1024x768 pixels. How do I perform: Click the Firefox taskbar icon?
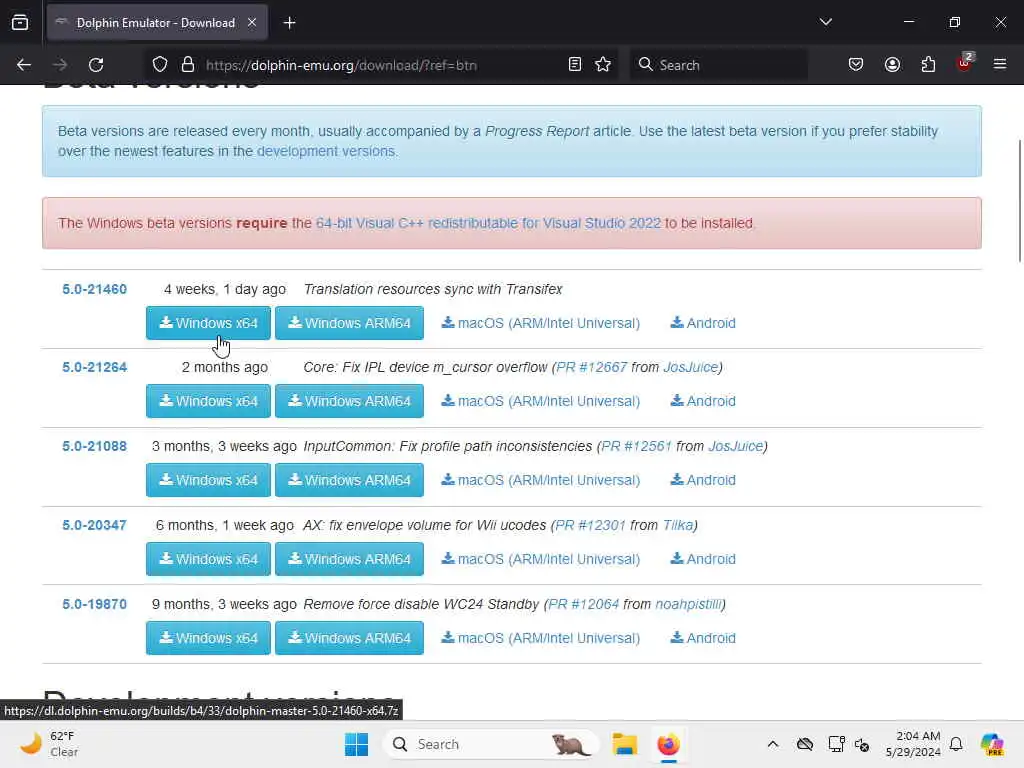click(x=668, y=744)
